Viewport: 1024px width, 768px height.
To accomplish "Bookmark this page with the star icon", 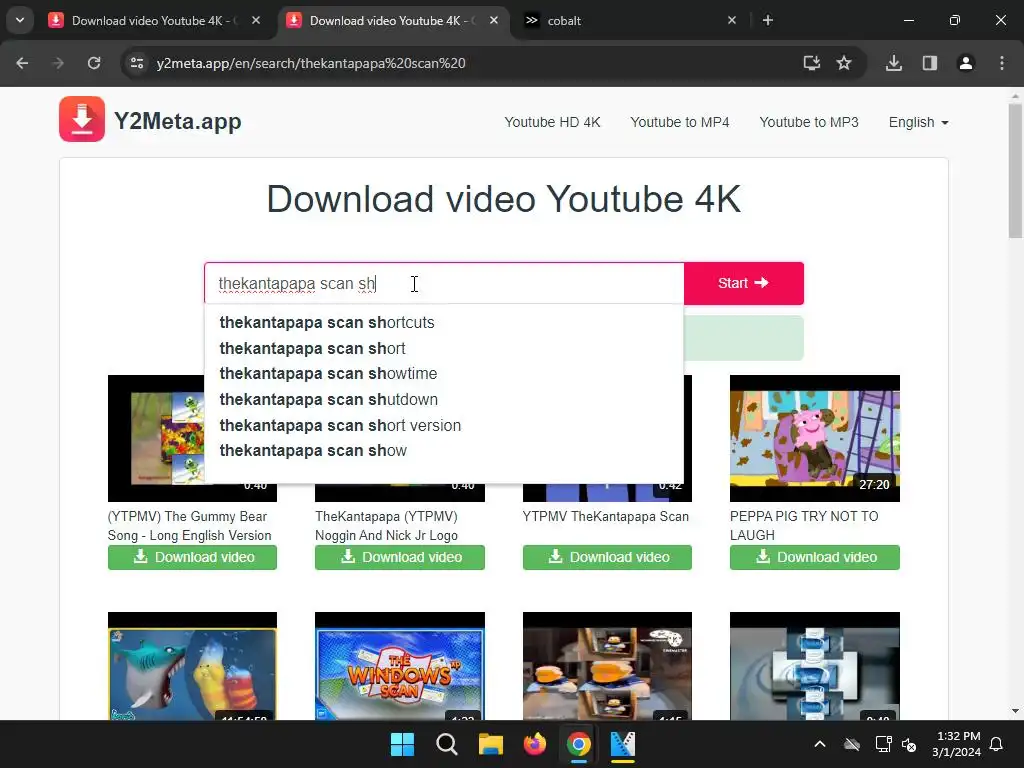I will (x=844, y=63).
